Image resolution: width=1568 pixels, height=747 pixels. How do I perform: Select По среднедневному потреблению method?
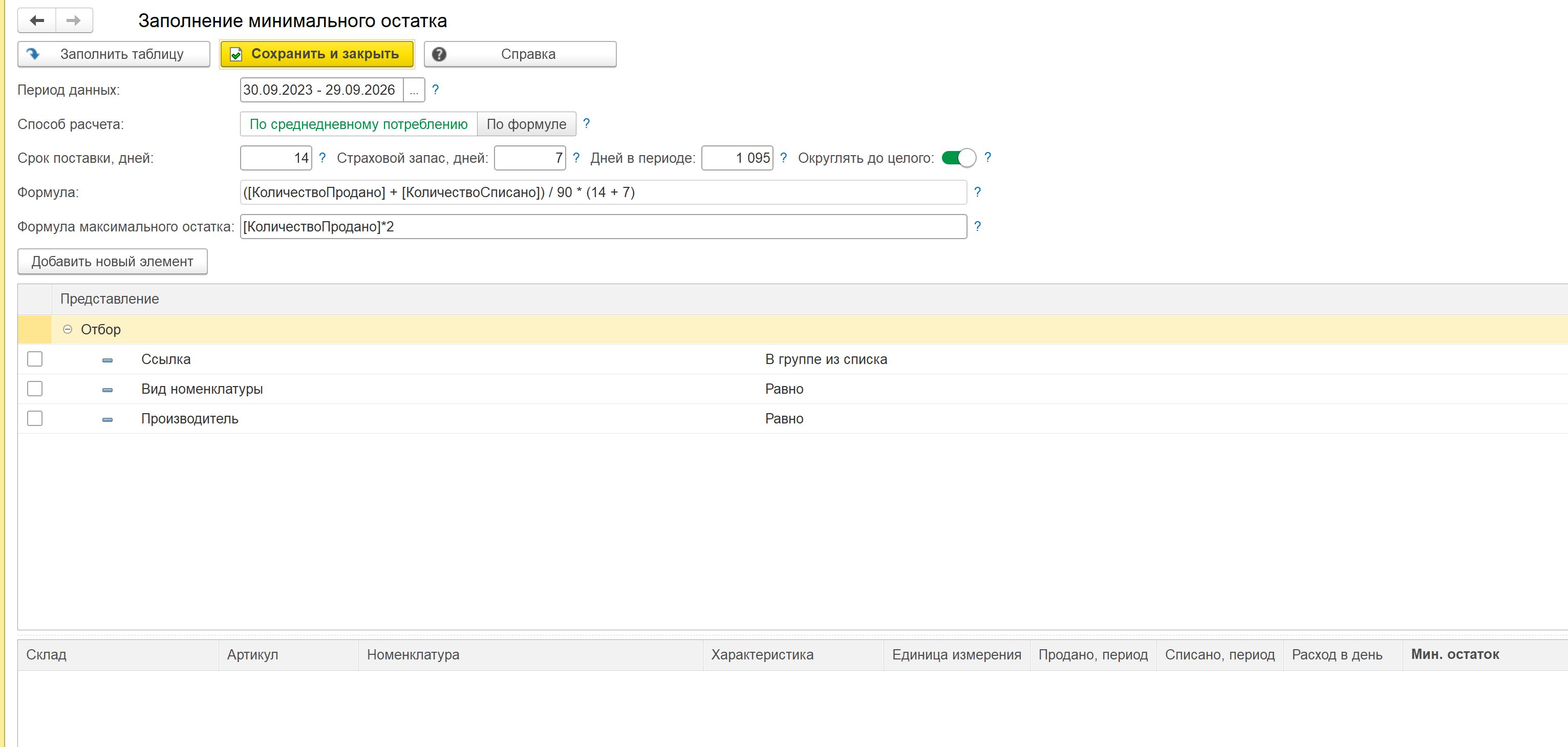pos(358,124)
